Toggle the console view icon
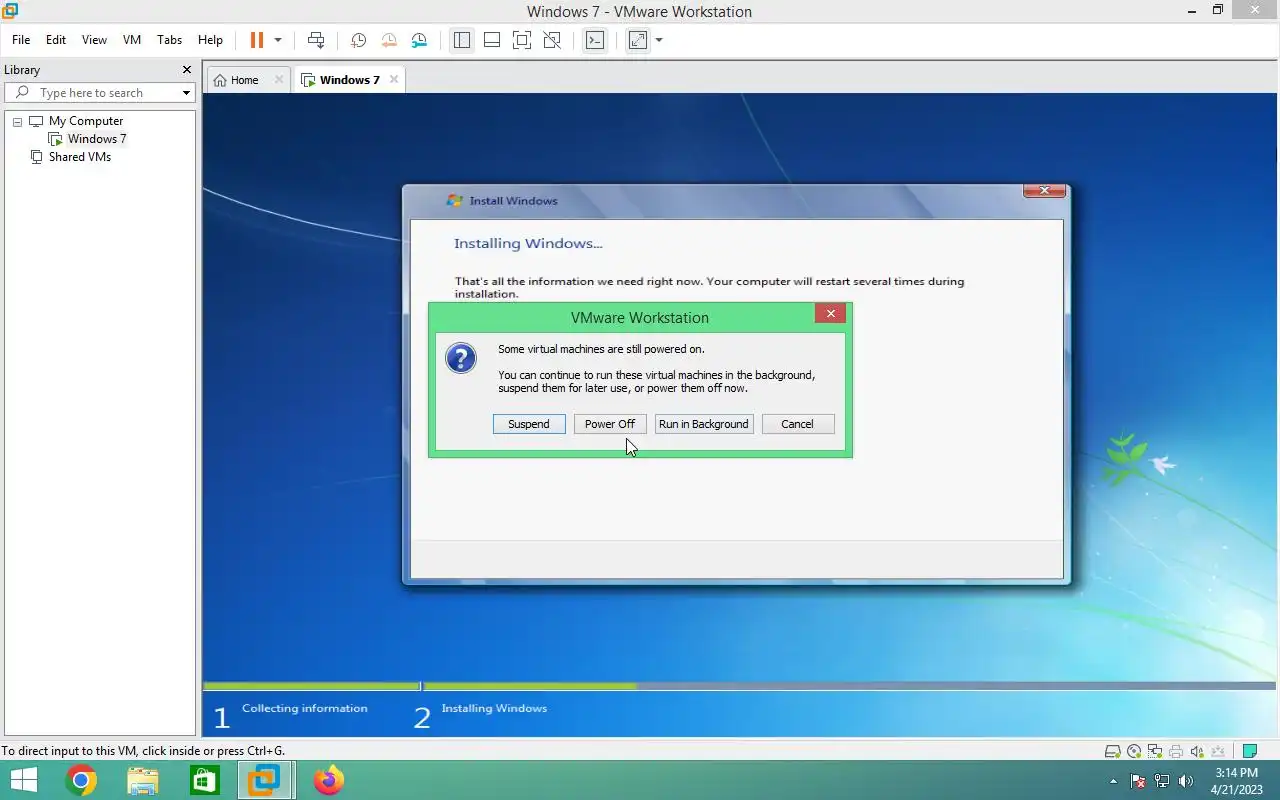The width and height of the screenshot is (1280, 800). [595, 40]
